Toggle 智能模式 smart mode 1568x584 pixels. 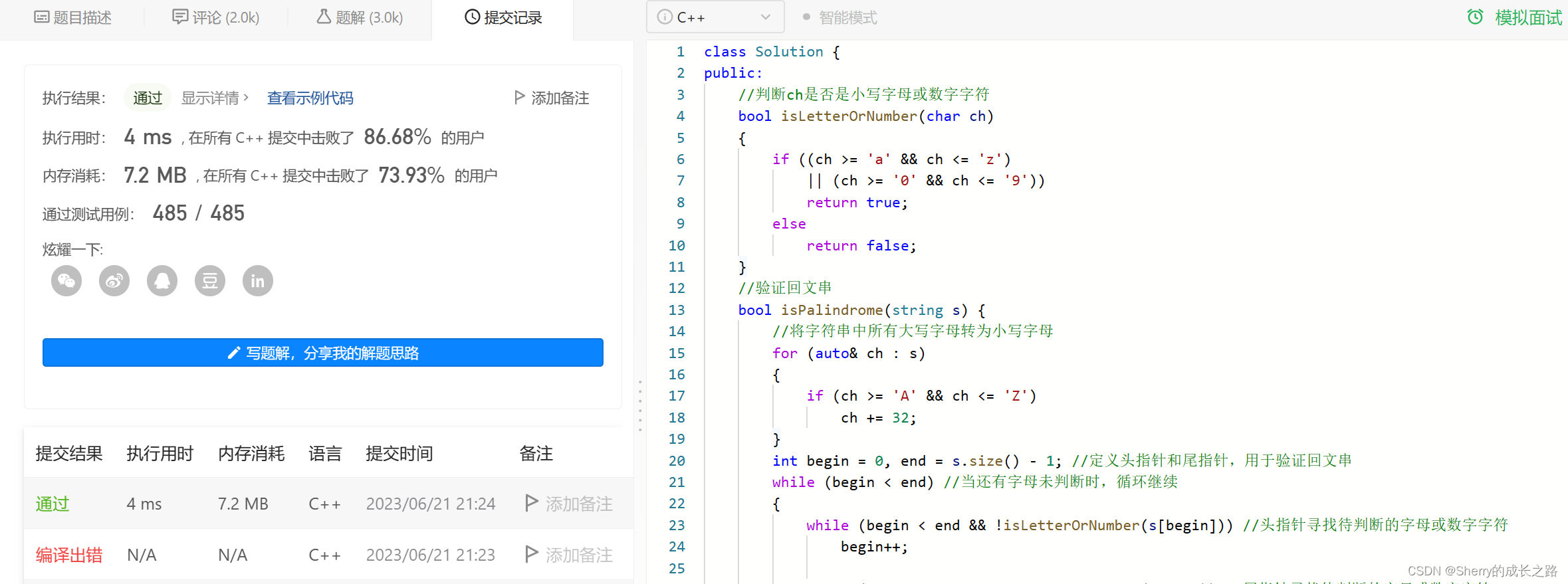[x=840, y=17]
